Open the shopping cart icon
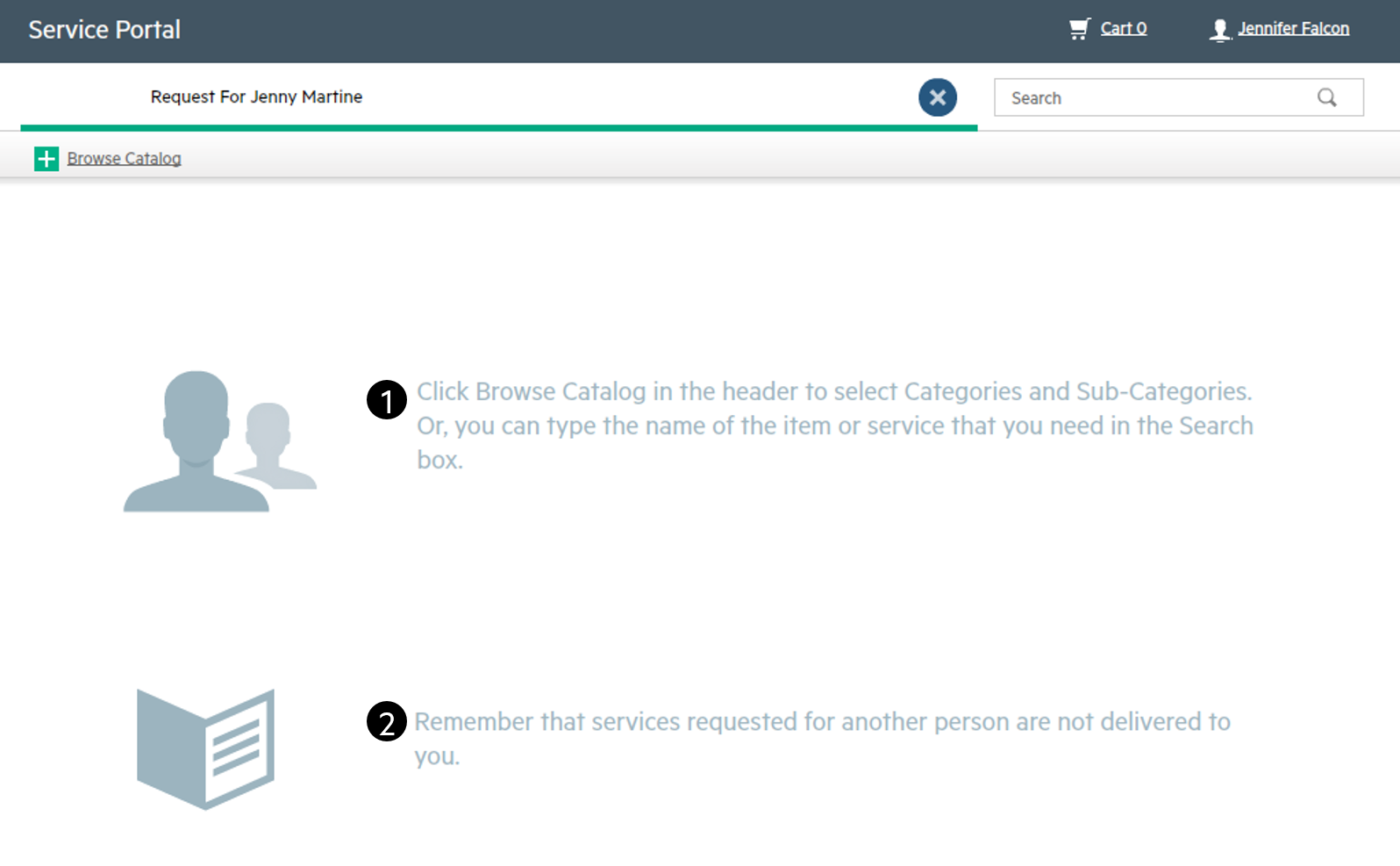Viewport: 1400px width, 866px height. click(x=1079, y=29)
